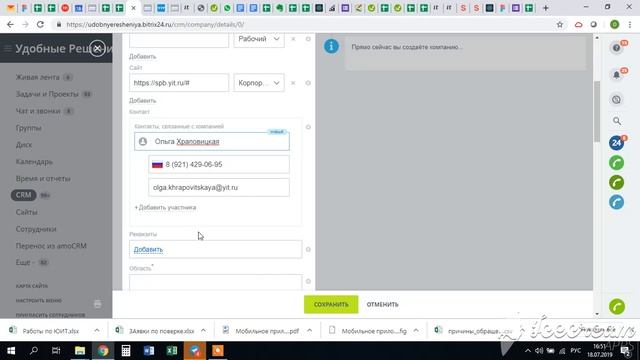The image size is (640, 360).
Task: Open Задачи и Проекты in left menu
Action: click(x=47, y=94)
